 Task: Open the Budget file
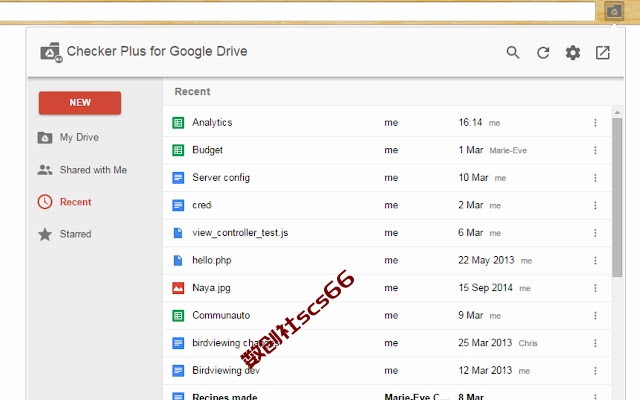click(208, 150)
